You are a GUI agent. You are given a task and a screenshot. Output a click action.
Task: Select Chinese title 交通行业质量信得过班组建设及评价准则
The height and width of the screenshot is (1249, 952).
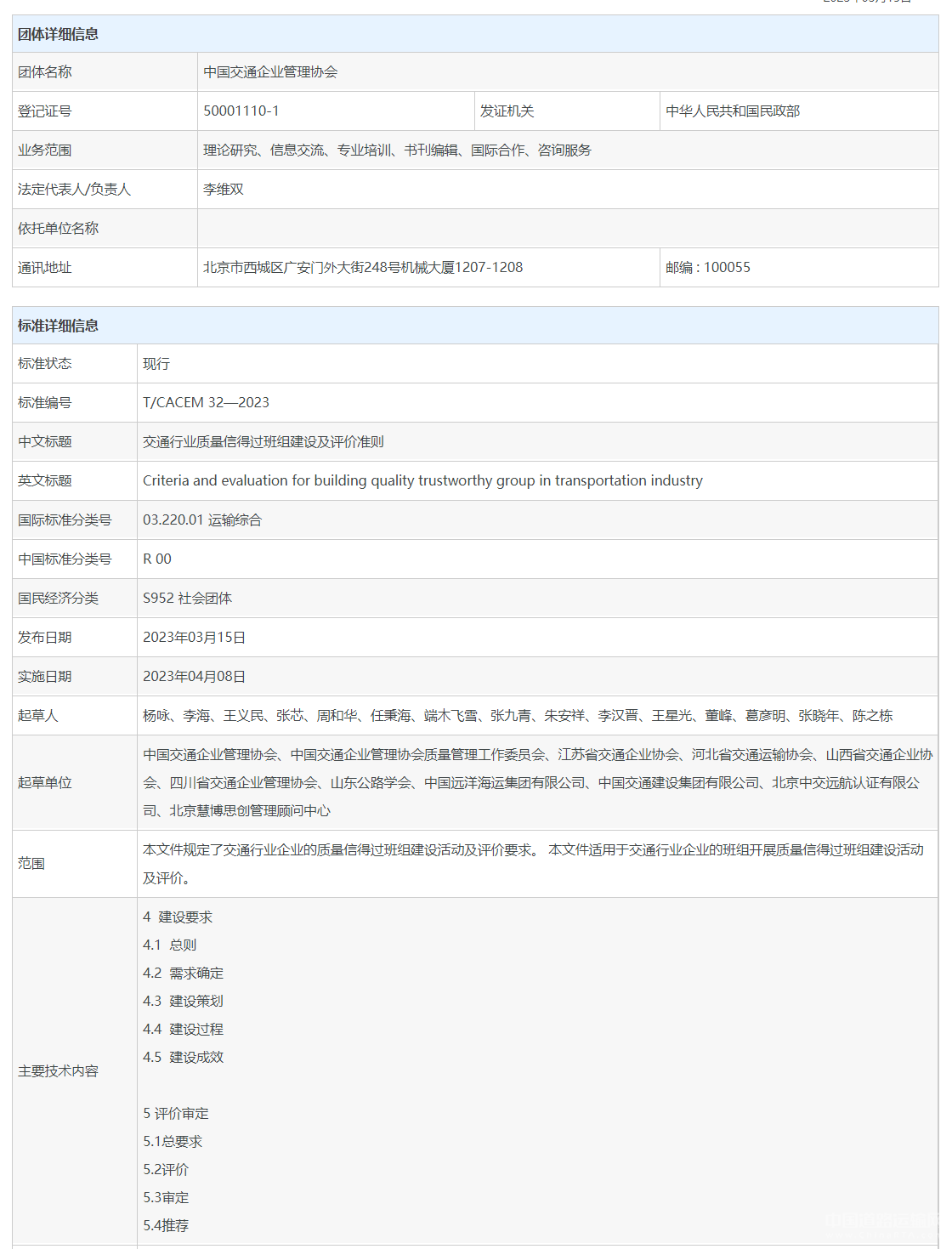click(x=263, y=442)
